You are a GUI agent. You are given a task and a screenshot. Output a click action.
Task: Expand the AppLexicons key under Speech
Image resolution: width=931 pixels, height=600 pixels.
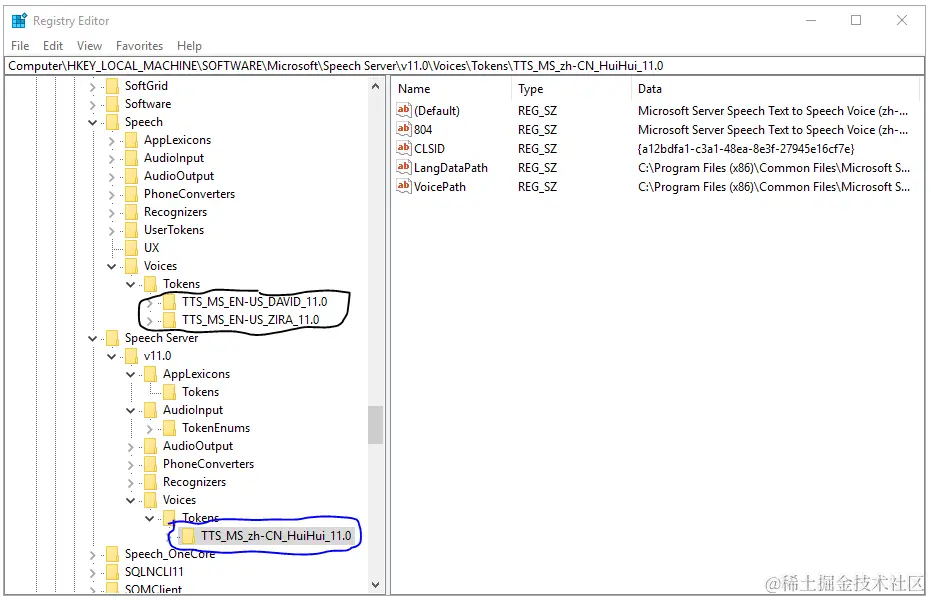112,141
